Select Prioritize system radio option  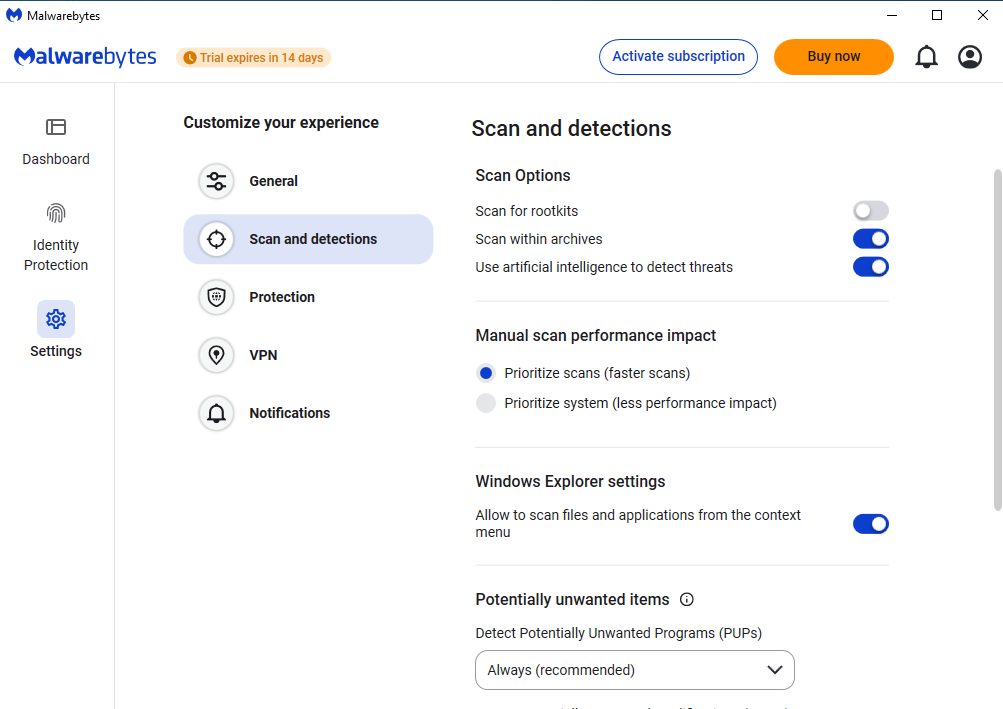[486, 403]
